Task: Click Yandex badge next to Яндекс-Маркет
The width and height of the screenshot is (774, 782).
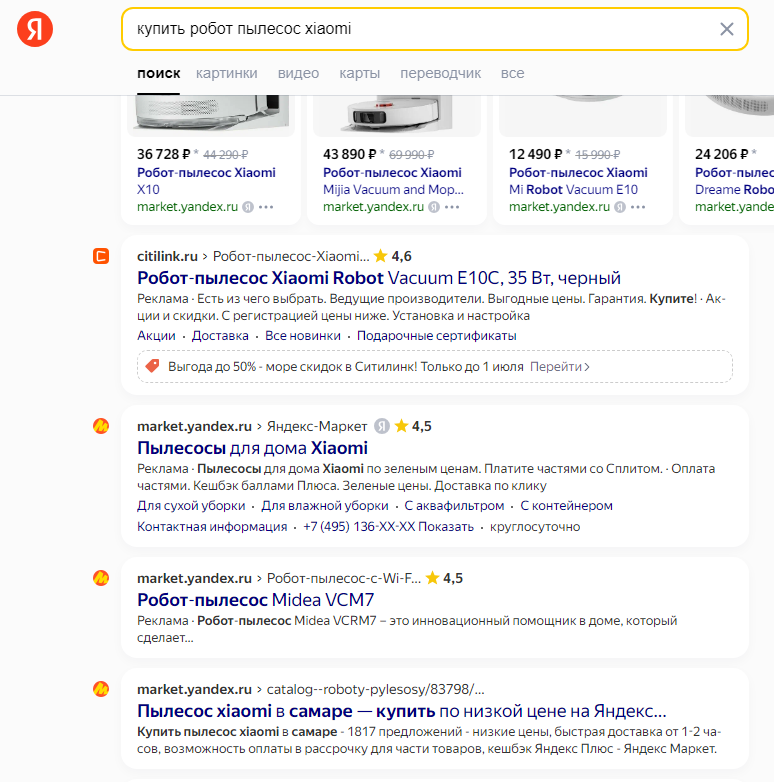Action: (x=382, y=426)
